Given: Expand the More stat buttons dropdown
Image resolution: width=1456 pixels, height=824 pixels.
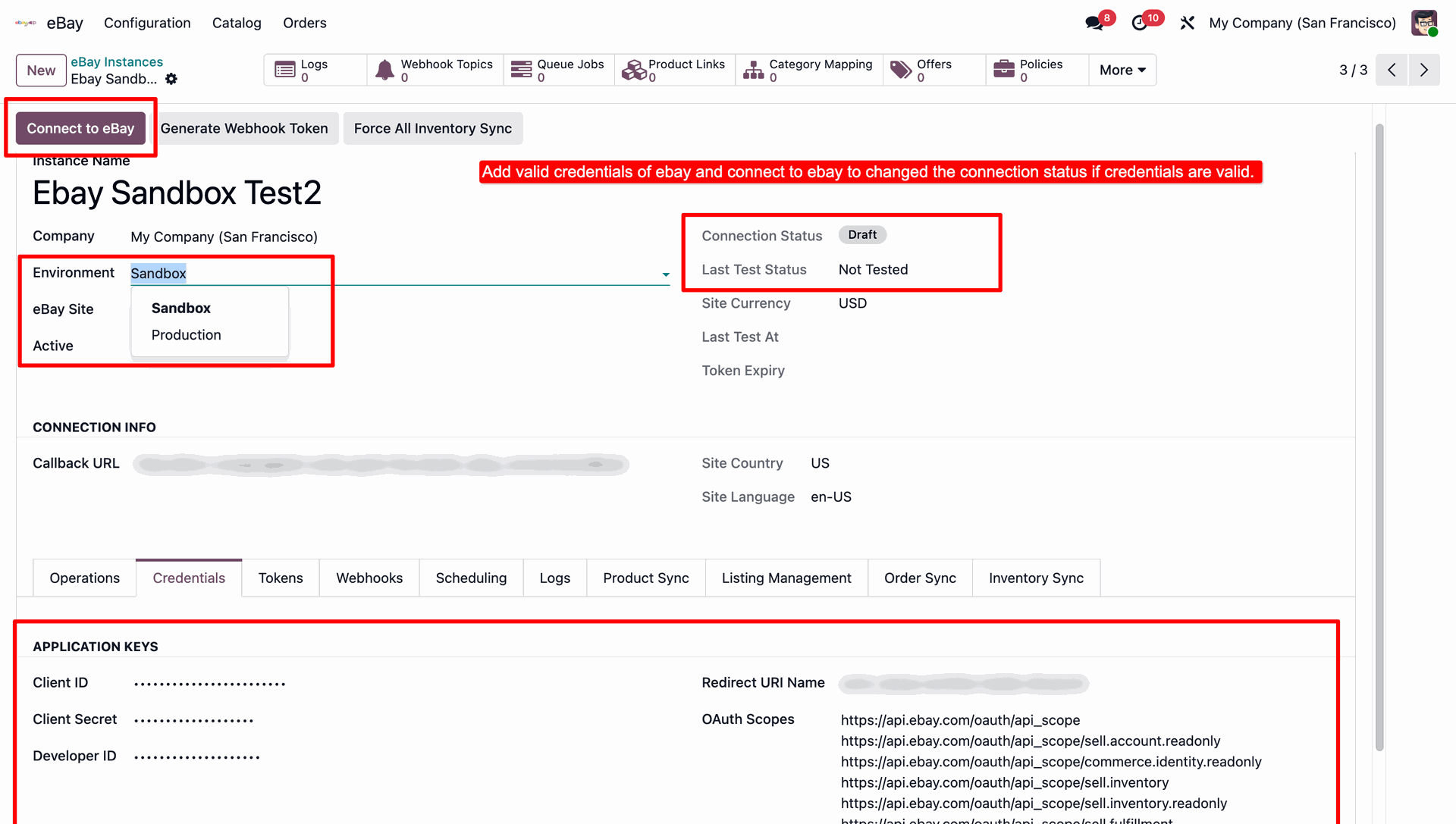Looking at the screenshot, I should click(1122, 70).
